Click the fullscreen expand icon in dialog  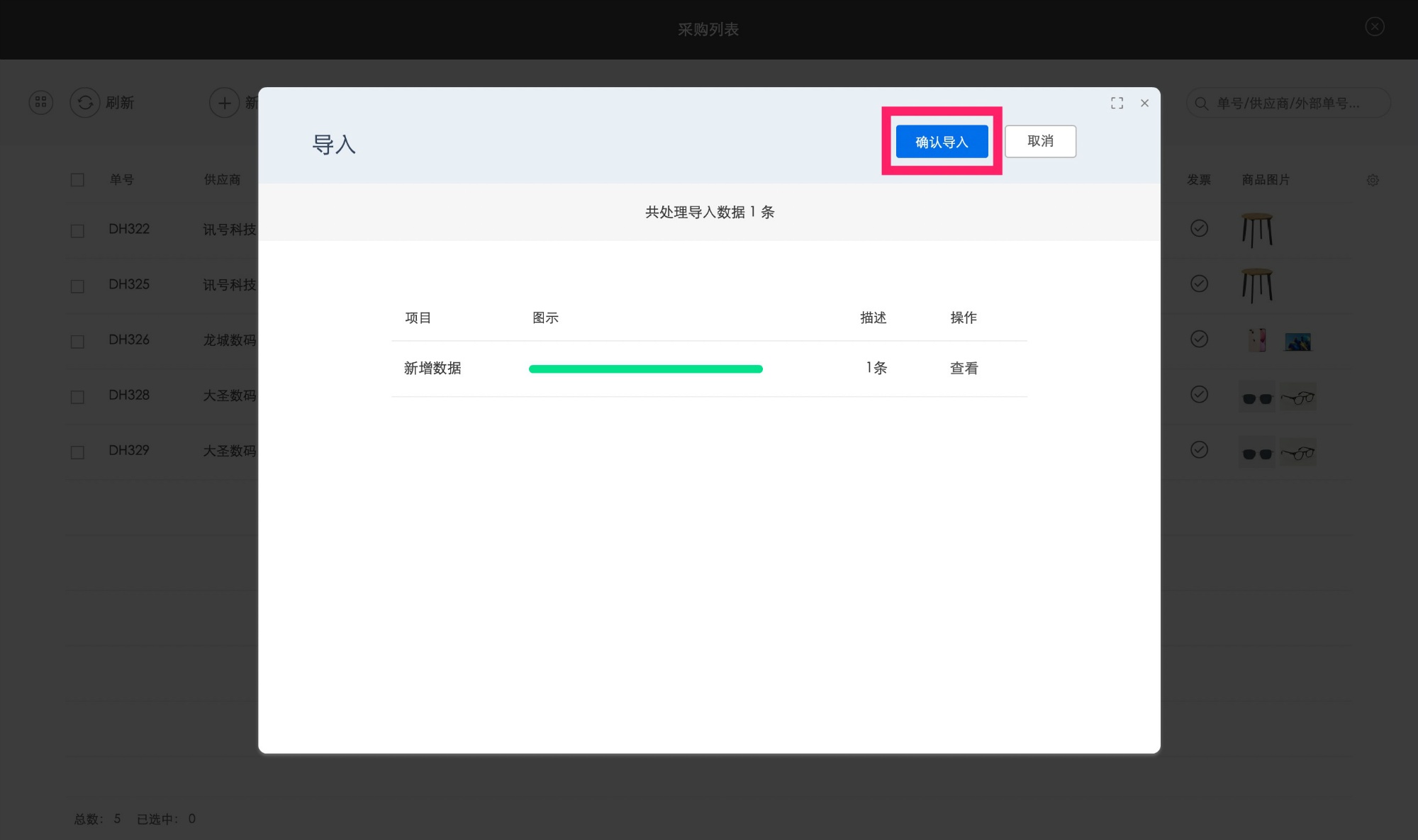coord(1117,103)
